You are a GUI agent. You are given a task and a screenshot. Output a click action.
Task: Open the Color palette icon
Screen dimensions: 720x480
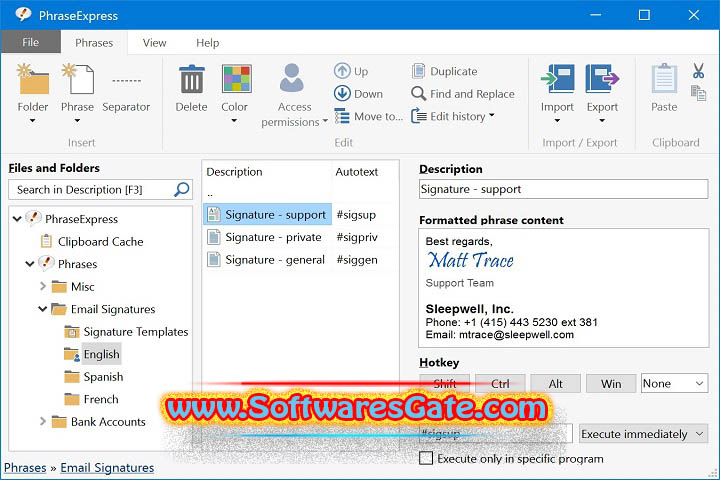pos(236,79)
